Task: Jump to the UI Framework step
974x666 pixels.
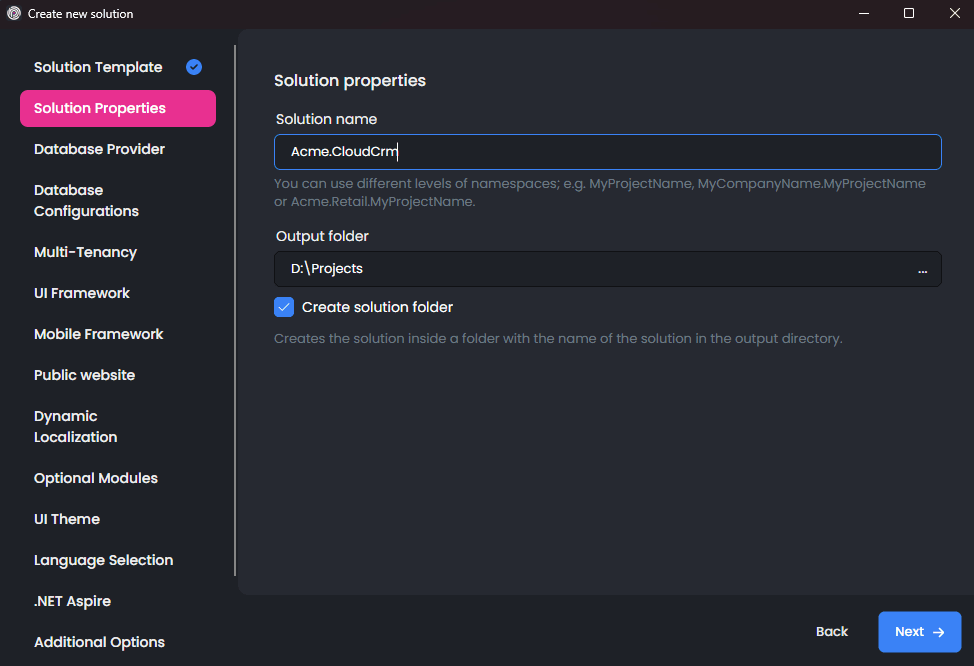Action: 81,293
